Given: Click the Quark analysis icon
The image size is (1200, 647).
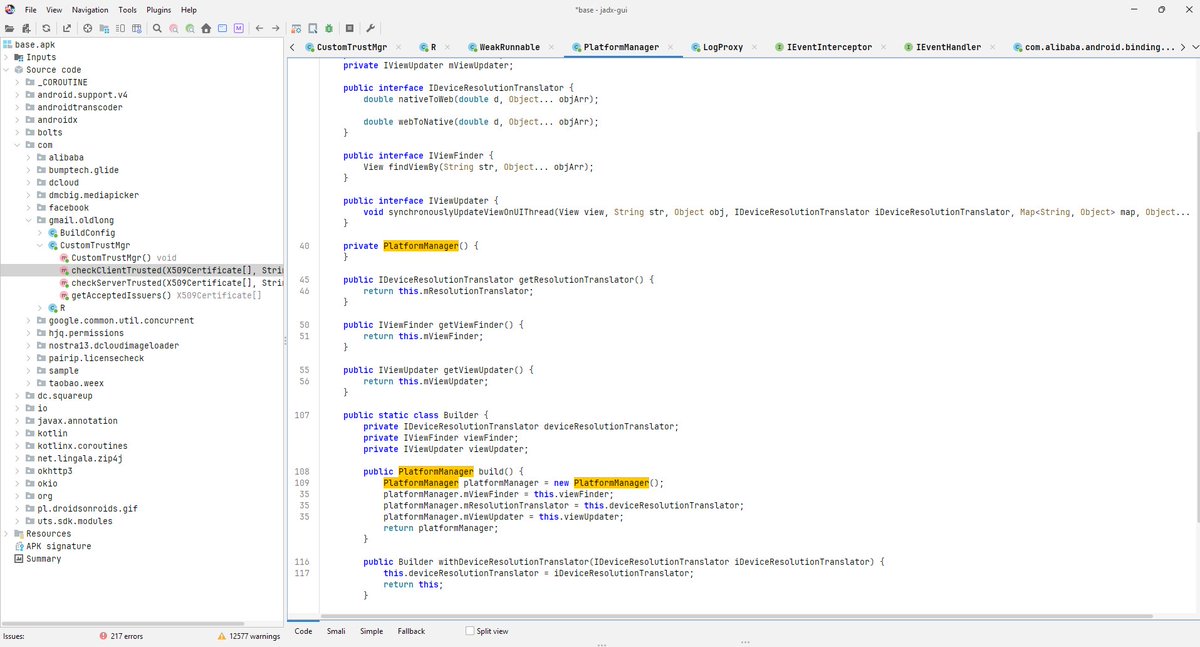Looking at the screenshot, I should click(x=312, y=28).
